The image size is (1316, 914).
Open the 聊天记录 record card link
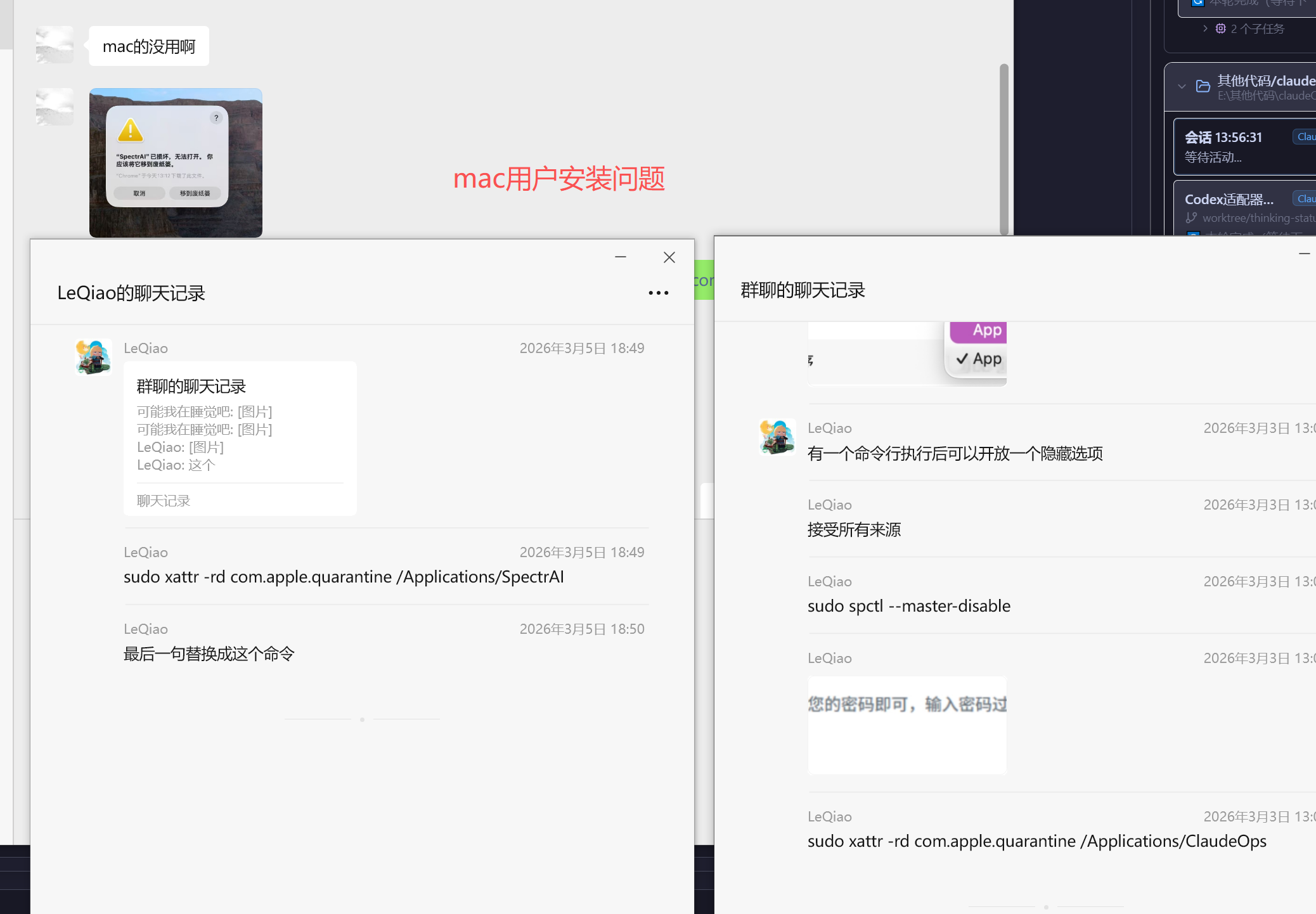[162, 500]
